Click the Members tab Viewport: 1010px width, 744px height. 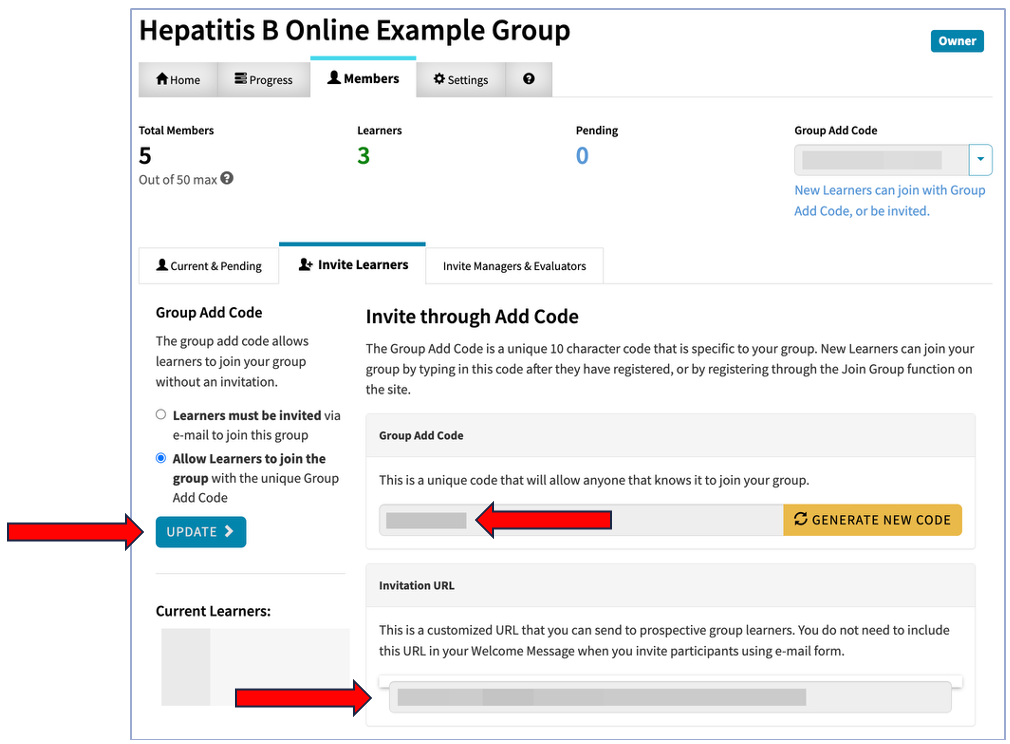[363, 78]
